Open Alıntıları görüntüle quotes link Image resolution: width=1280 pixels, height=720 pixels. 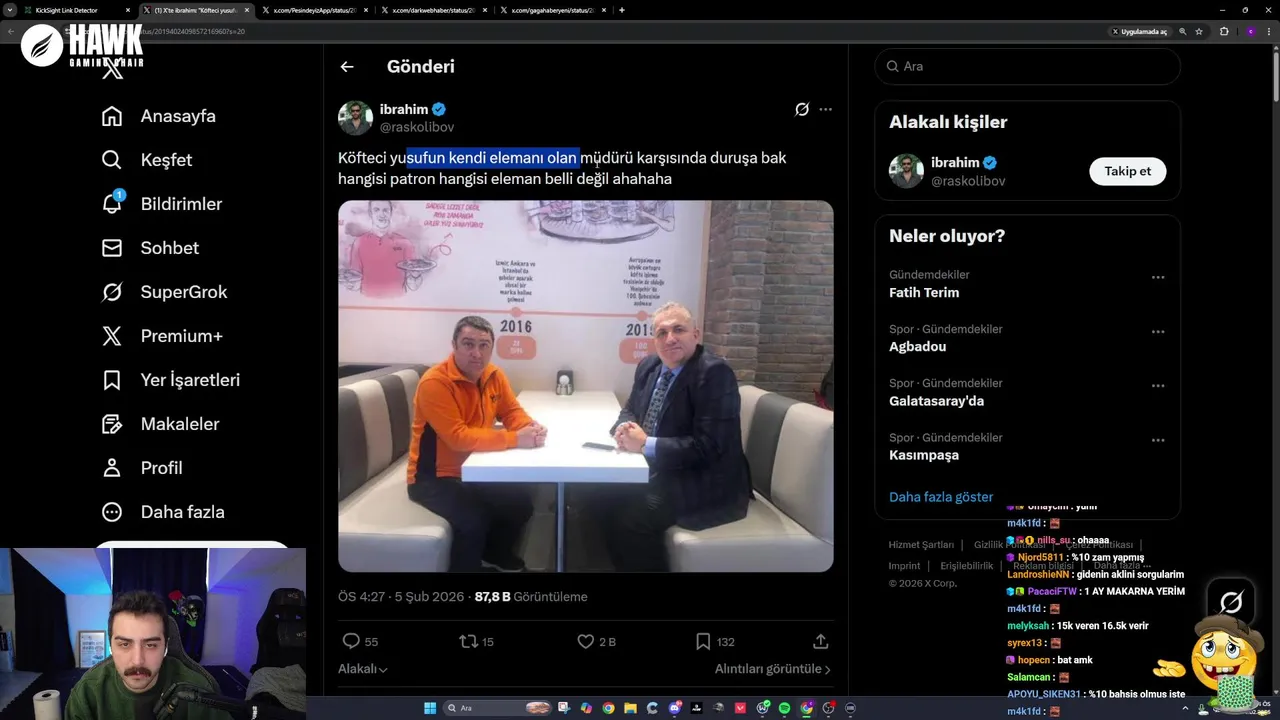[772, 669]
